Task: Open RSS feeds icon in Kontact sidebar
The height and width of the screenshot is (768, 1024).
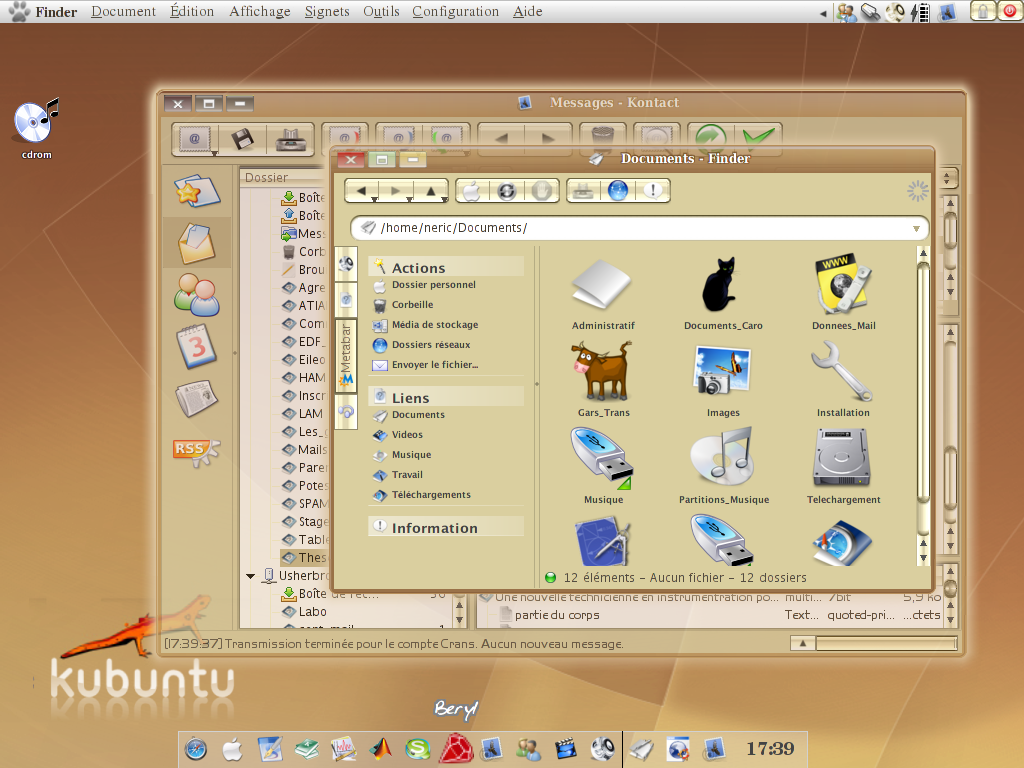Action: [x=197, y=451]
